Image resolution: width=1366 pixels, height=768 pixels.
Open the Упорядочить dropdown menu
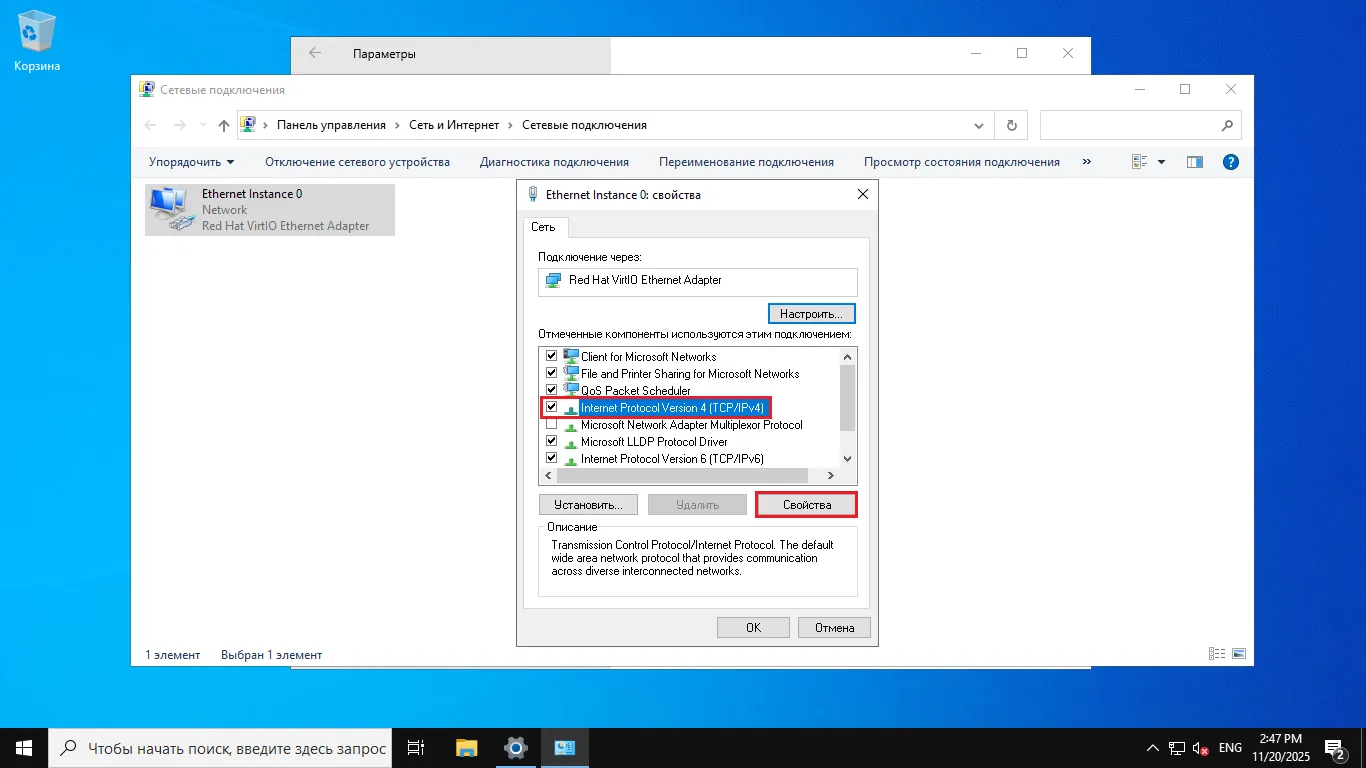(x=191, y=162)
